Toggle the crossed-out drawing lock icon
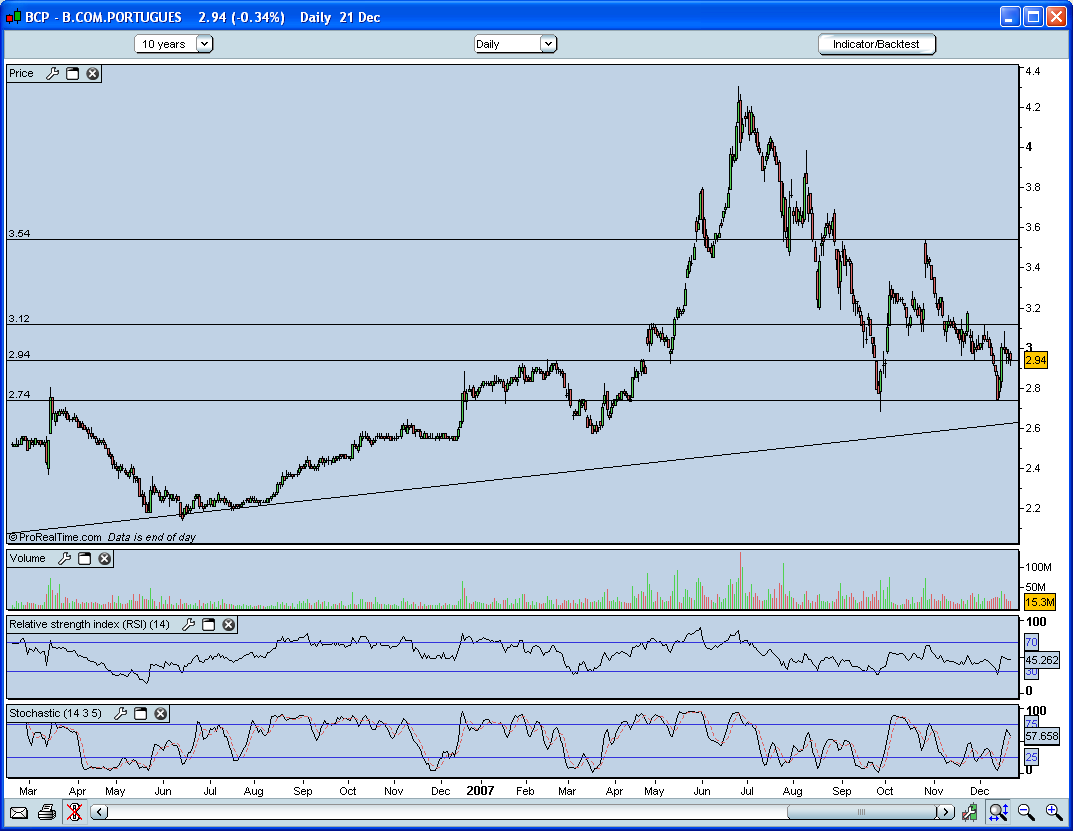Viewport: 1073px width, 831px height. click(x=74, y=813)
